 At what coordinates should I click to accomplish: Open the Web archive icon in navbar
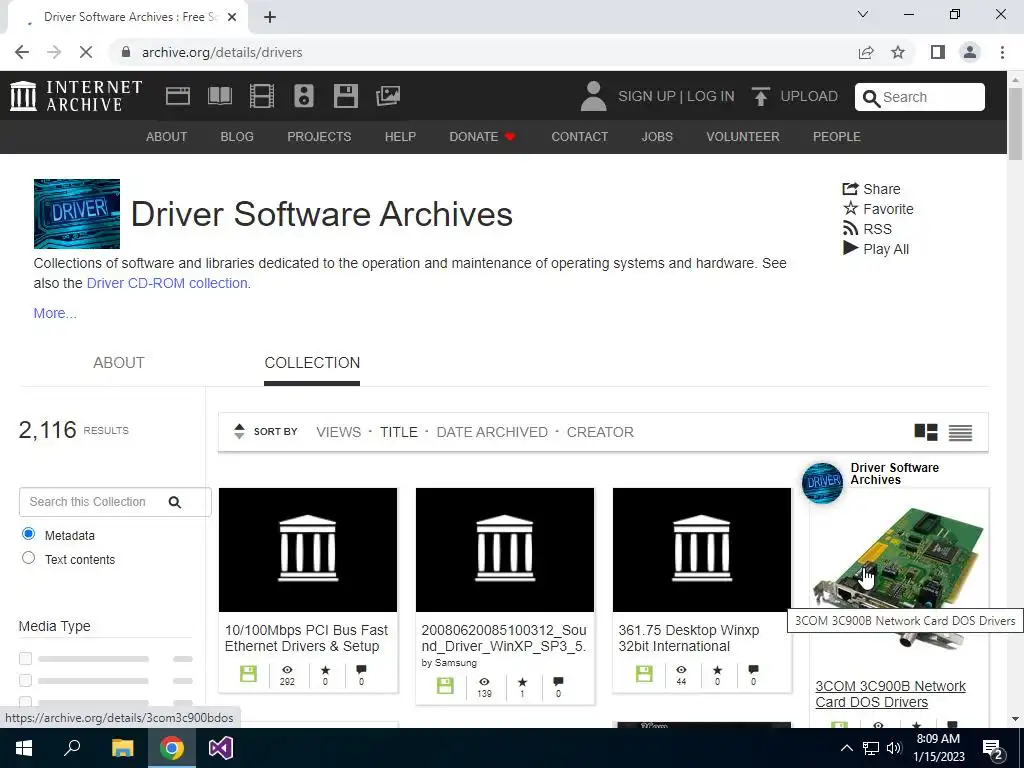(178, 96)
